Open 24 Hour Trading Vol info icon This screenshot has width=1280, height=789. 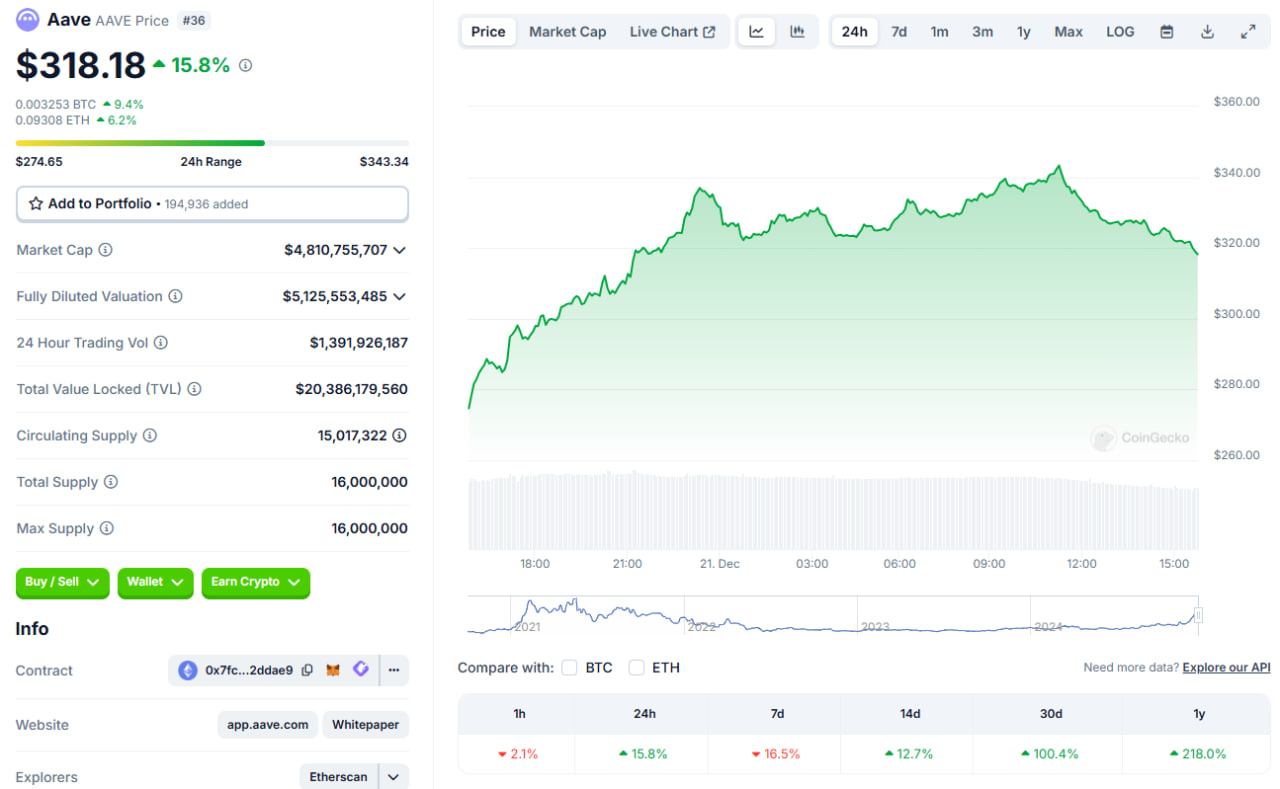[x=161, y=343]
